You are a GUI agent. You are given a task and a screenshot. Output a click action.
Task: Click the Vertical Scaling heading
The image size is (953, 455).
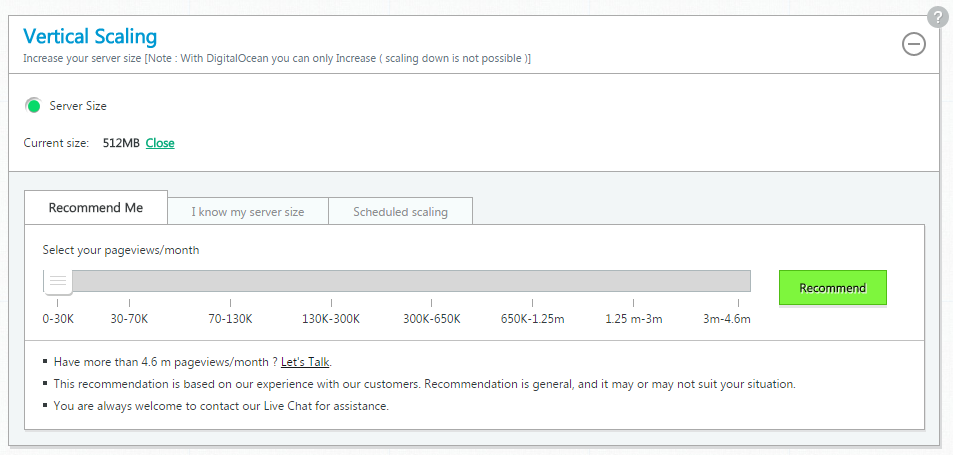(90, 37)
